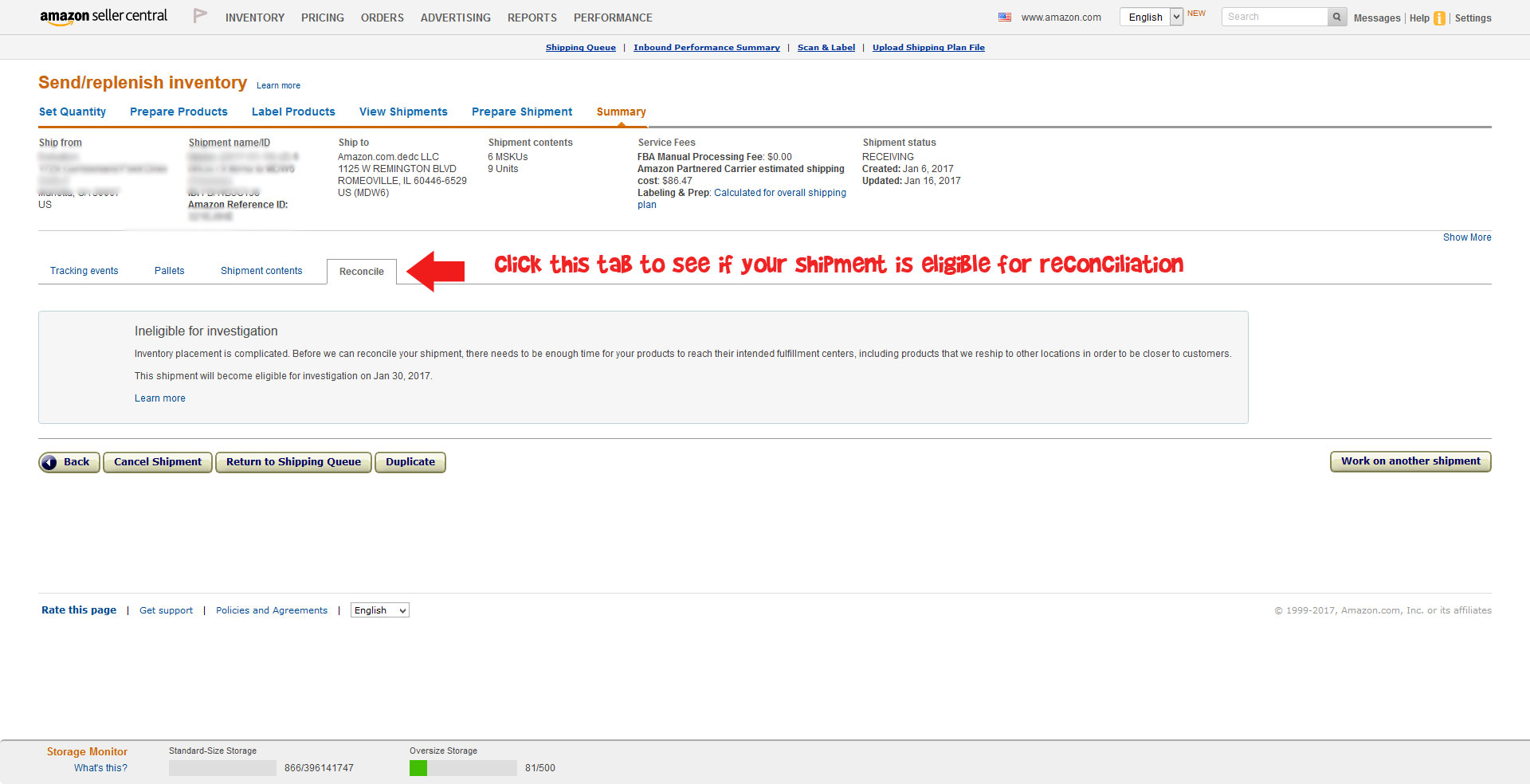Click the Standard-Size Storage usage bar
Screen dimensions: 1530x784
(222, 768)
